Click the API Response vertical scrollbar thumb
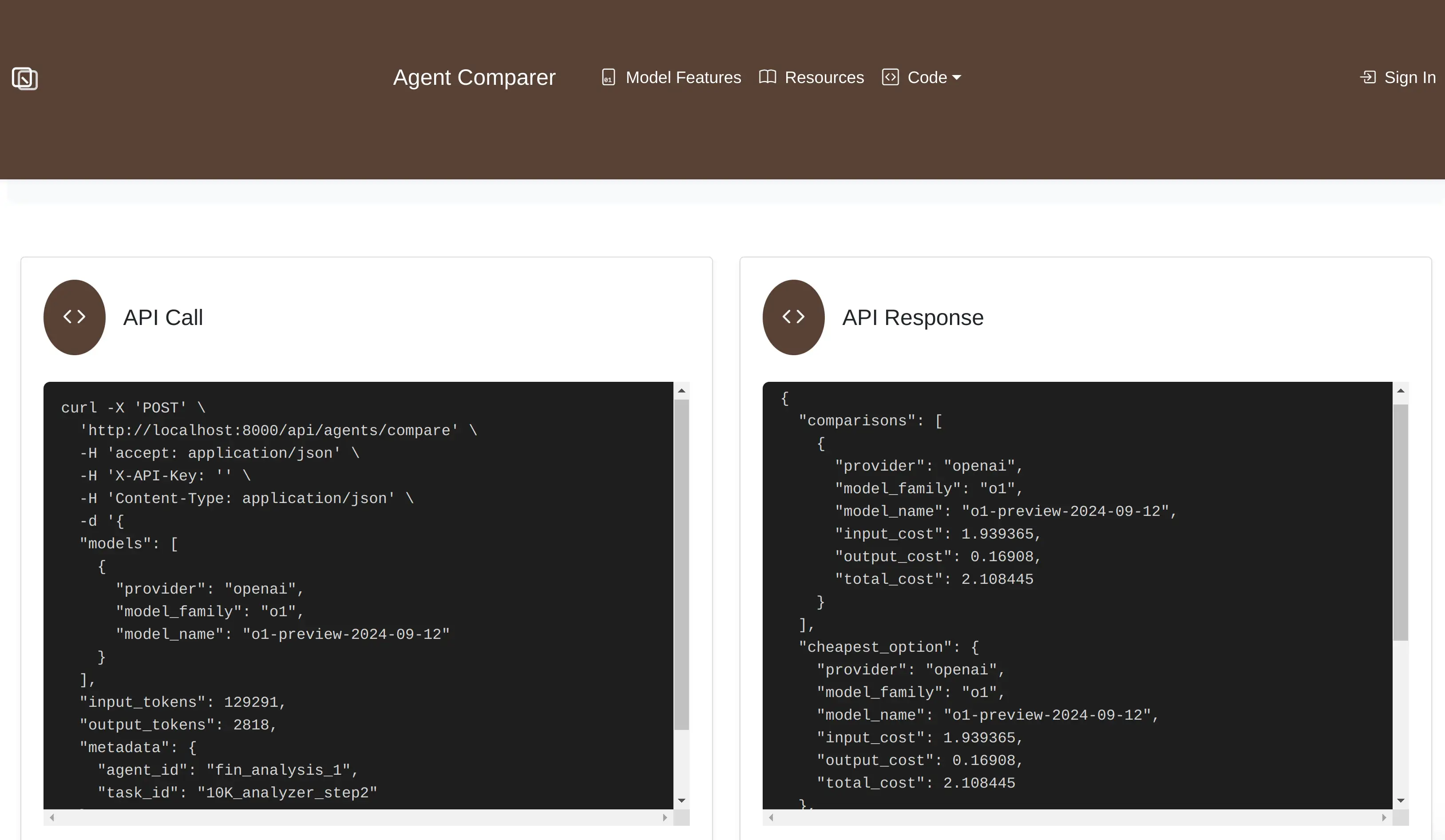The height and width of the screenshot is (840, 1445). [1400, 522]
